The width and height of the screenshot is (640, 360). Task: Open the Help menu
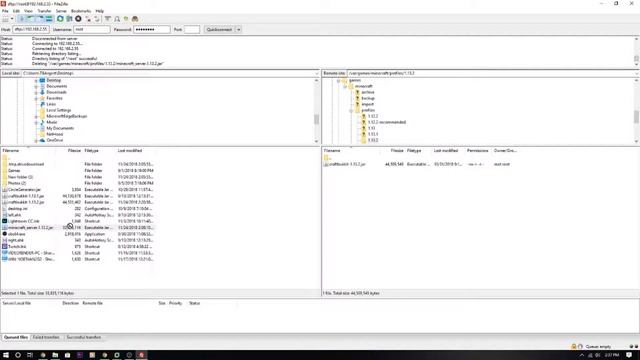100,11
